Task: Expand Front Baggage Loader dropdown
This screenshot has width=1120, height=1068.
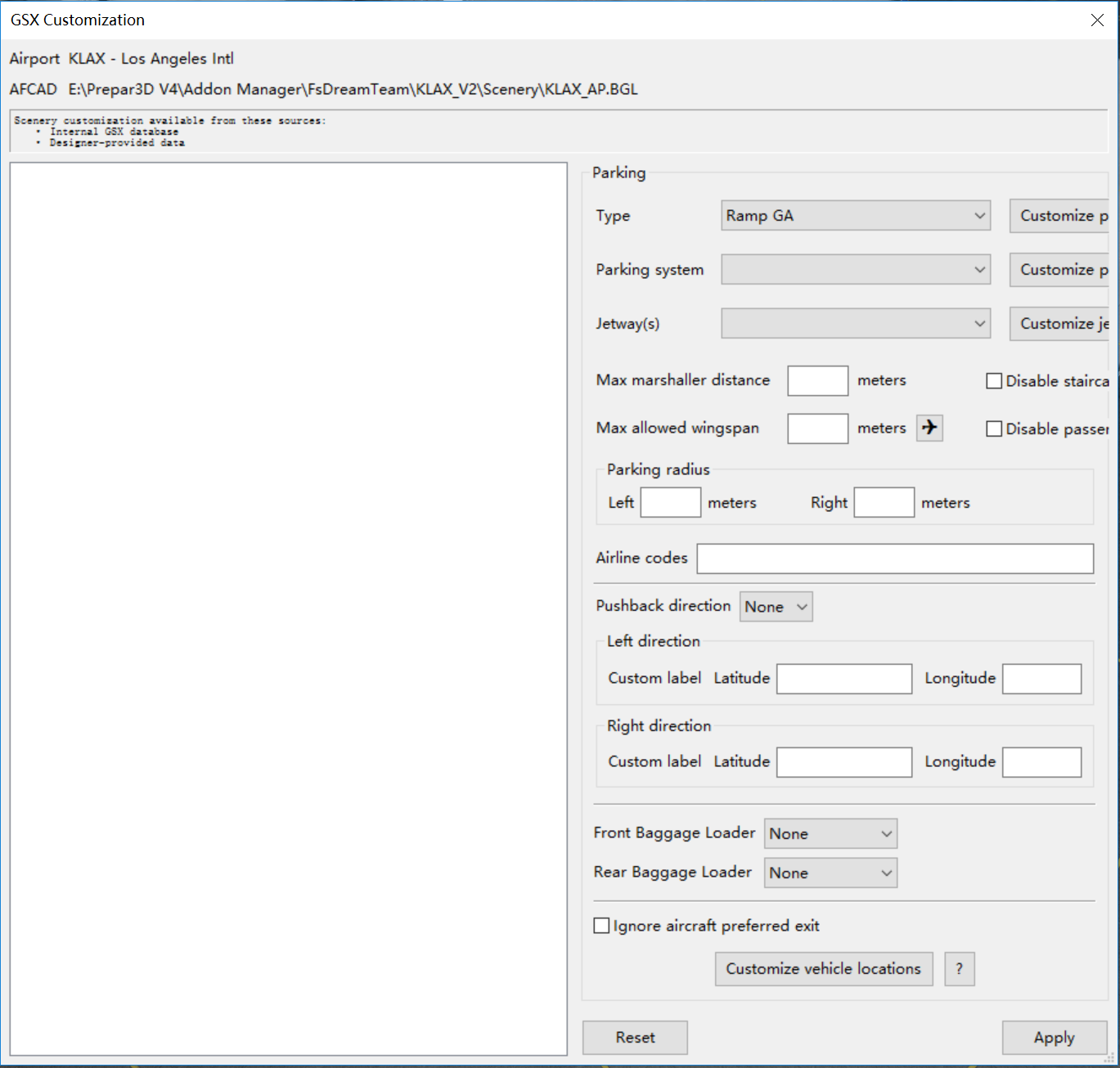Action: (830, 834)
